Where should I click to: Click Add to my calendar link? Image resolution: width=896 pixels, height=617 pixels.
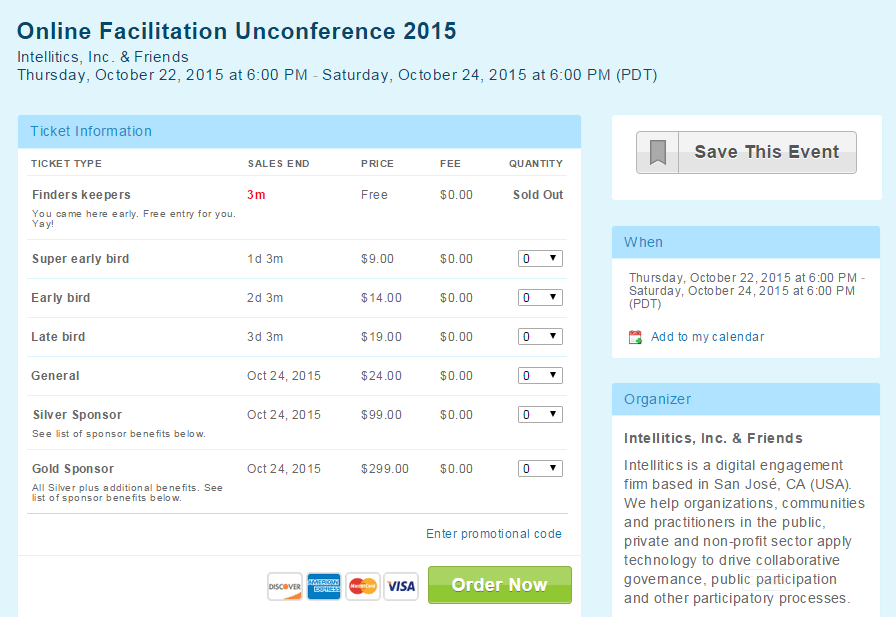click(x=707, y=337)
